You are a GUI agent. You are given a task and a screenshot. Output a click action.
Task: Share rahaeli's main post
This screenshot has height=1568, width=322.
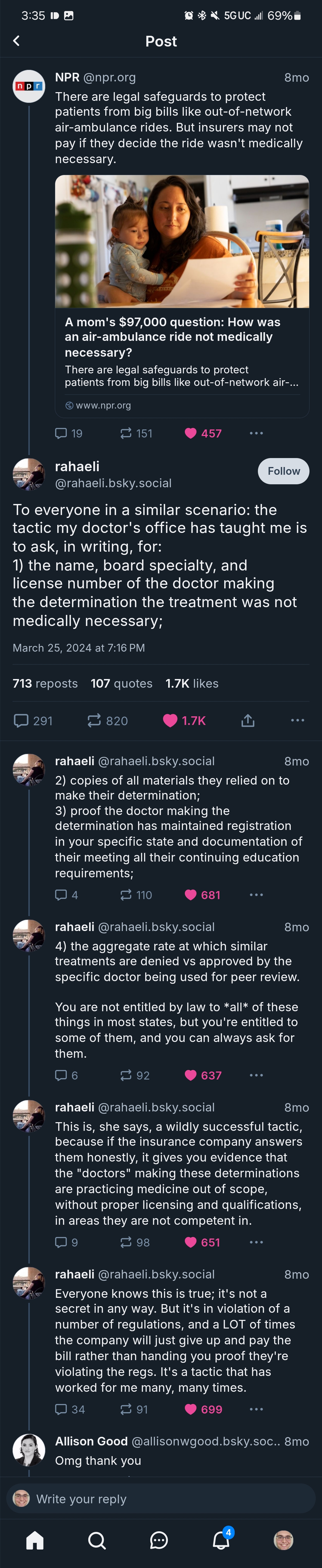click(x=248, y=721)
